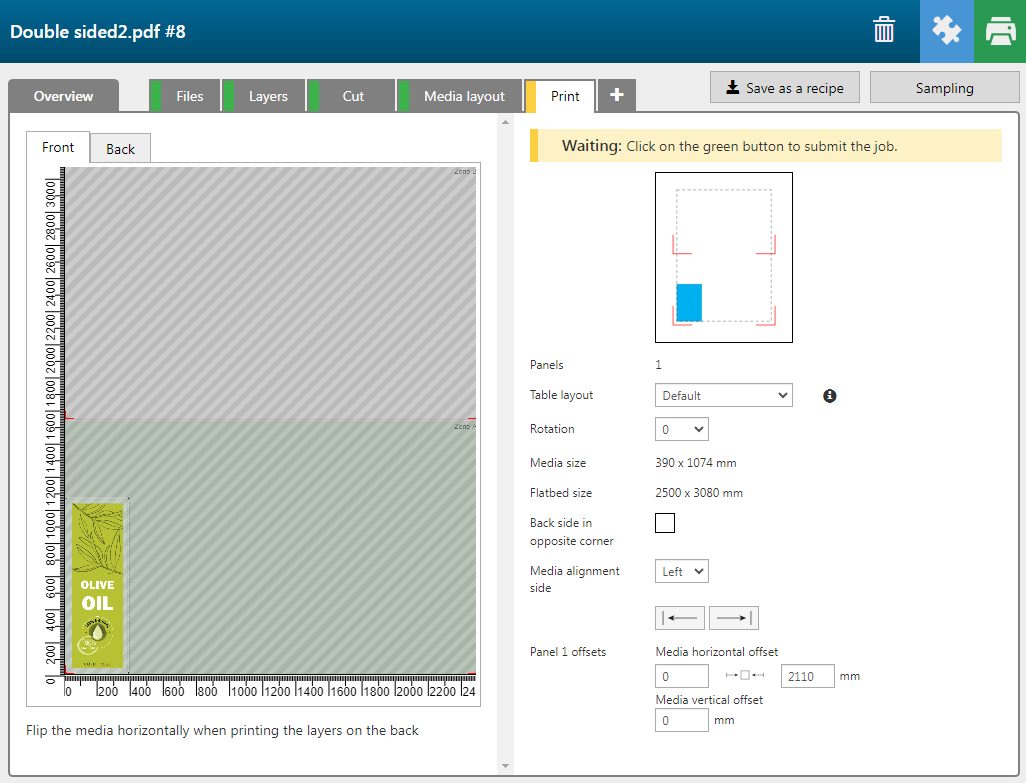Click the center horizontal offset icon
1026x783 pixels.
coord(744,677)
